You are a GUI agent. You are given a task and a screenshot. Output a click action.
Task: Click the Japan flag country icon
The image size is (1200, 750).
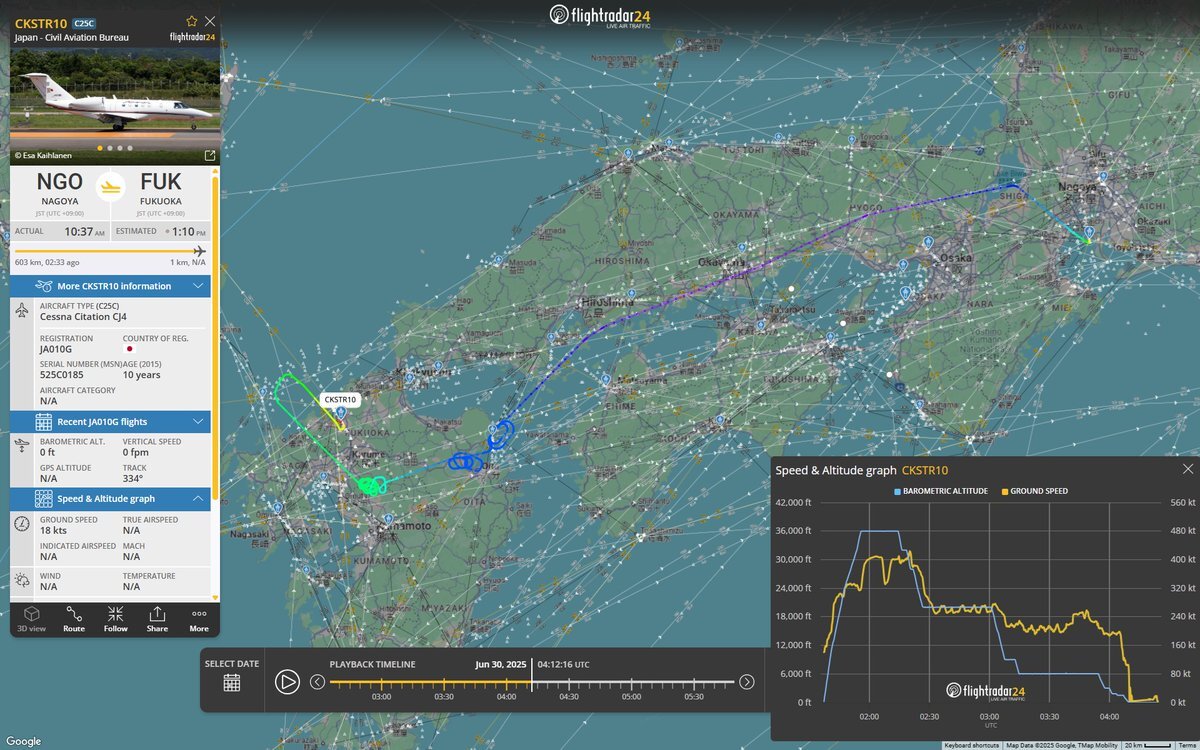pyautogui.click(x=128, y=349)
